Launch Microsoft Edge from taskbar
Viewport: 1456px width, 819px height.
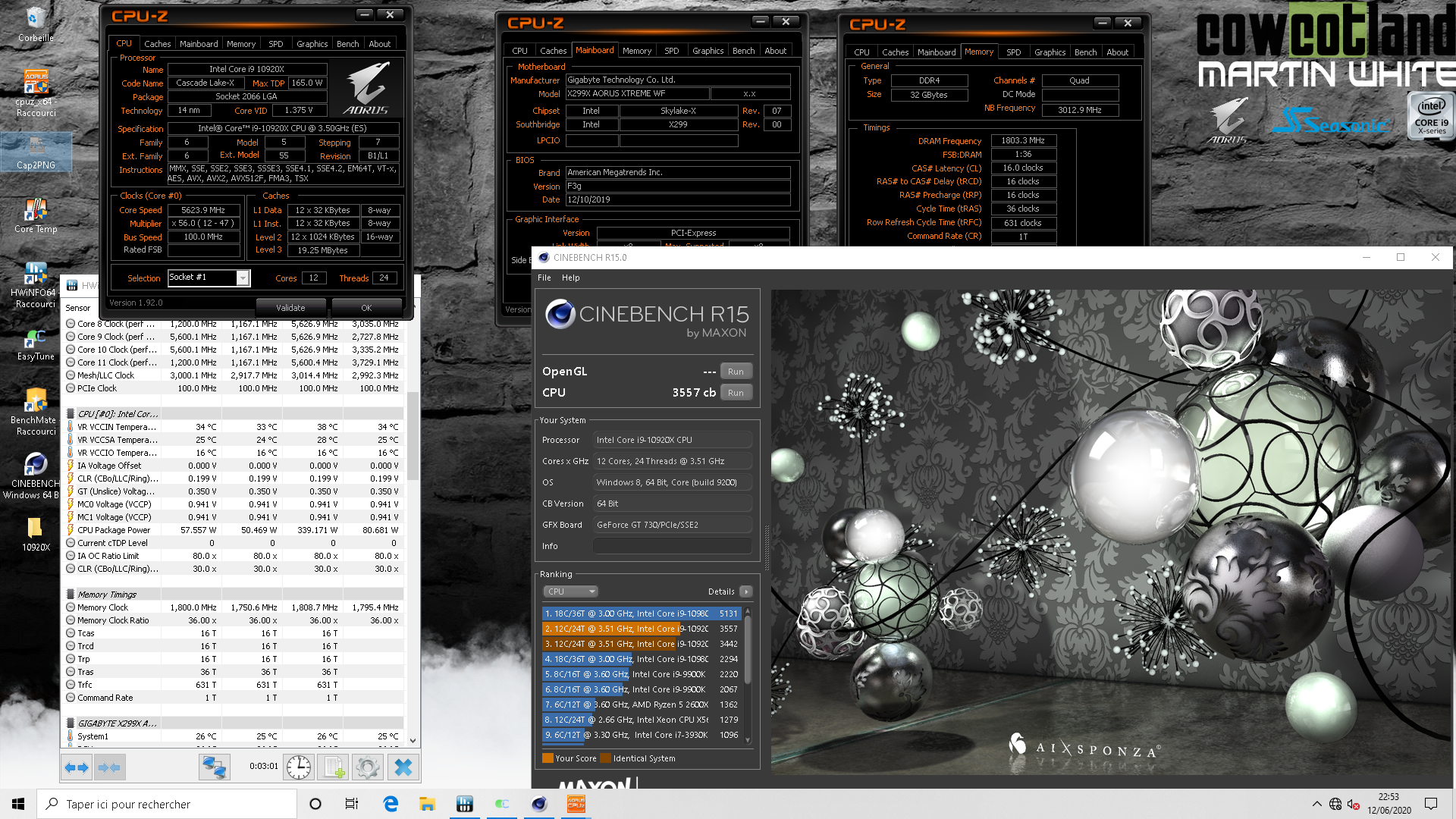point(391,804)
